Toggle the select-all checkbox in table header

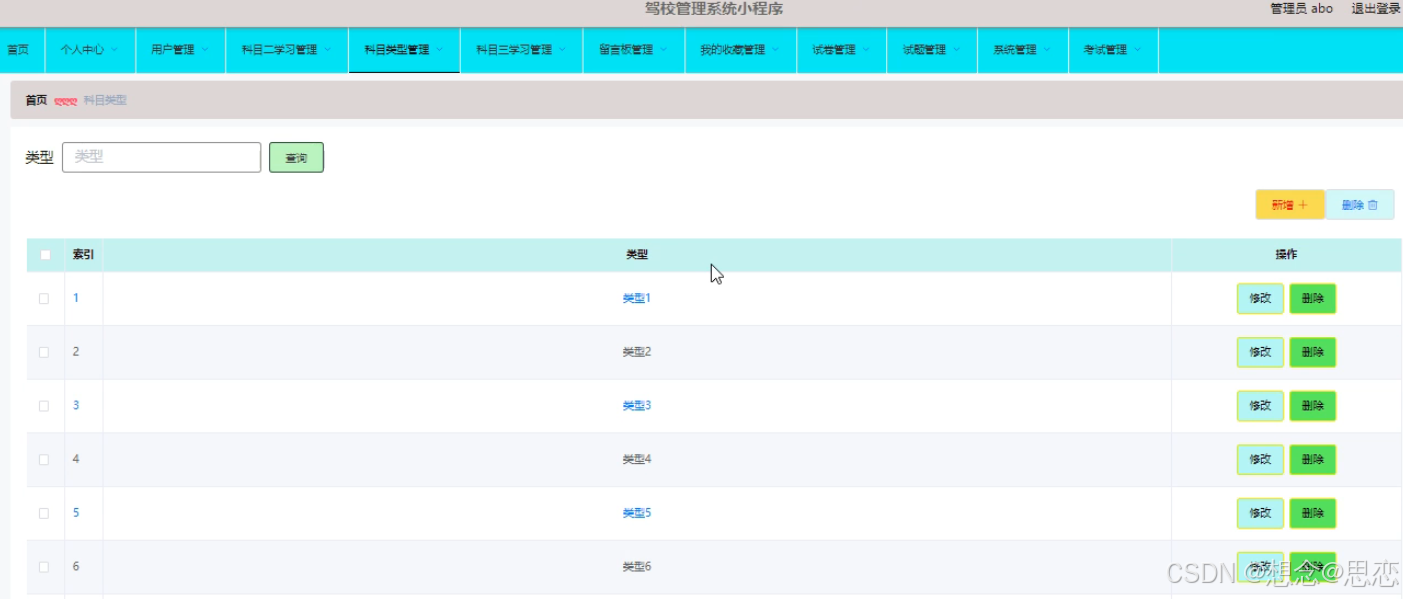(x=45, y=255)
